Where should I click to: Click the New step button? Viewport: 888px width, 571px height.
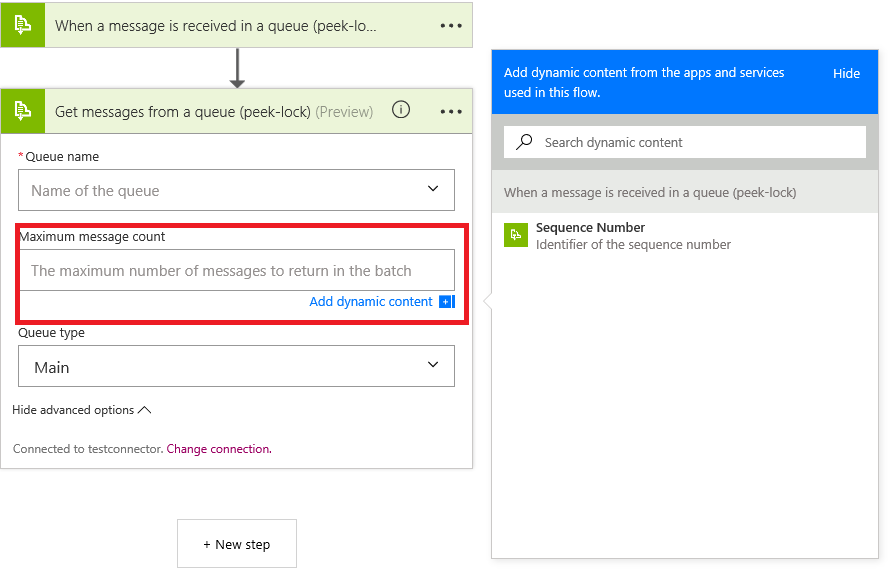tap(237, 544)
